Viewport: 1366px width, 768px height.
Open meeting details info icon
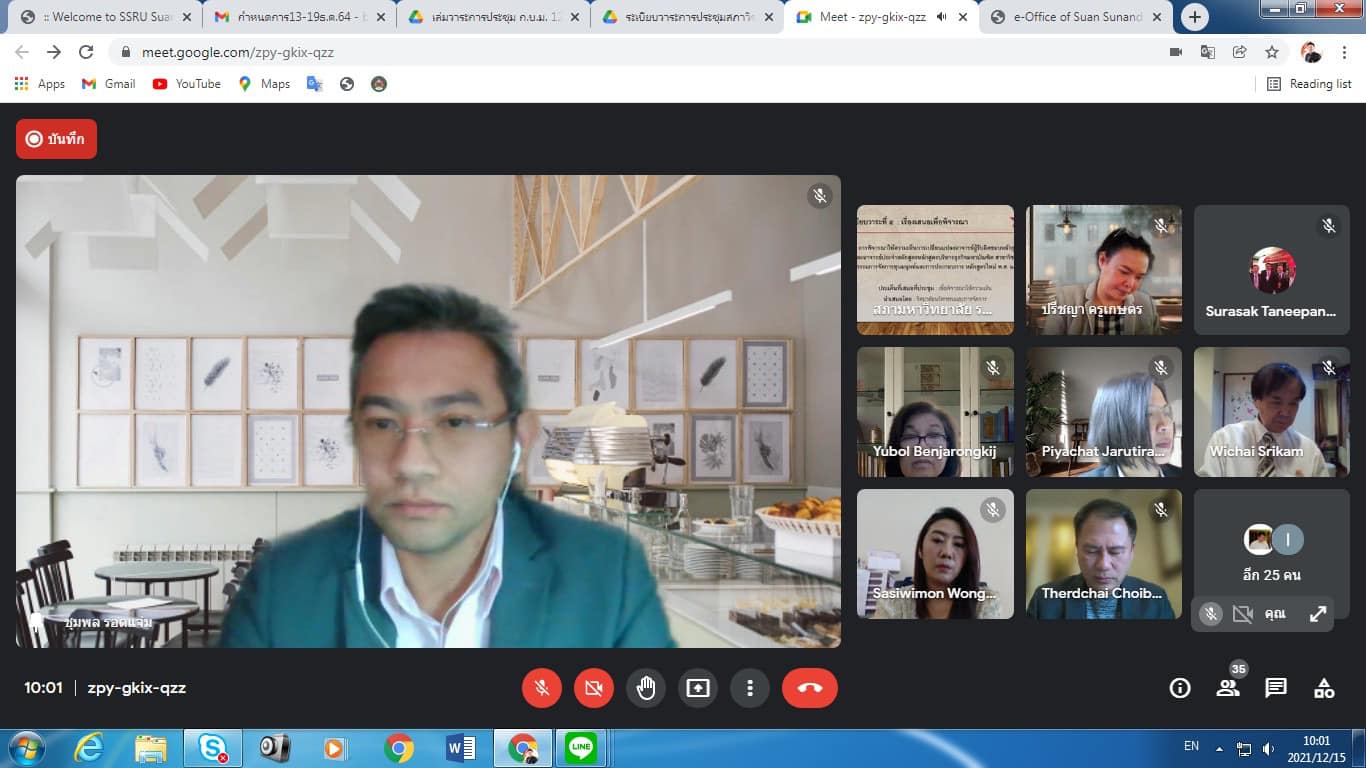(1180, 688)
